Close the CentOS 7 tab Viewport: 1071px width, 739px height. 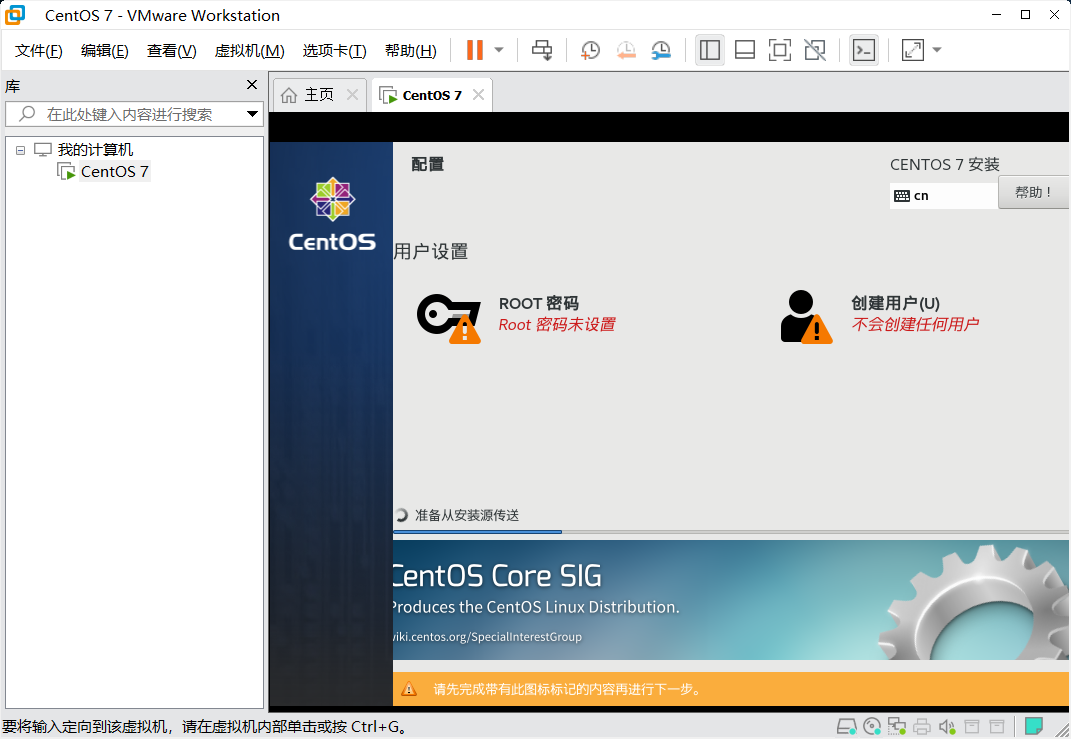tap(479, 95)
